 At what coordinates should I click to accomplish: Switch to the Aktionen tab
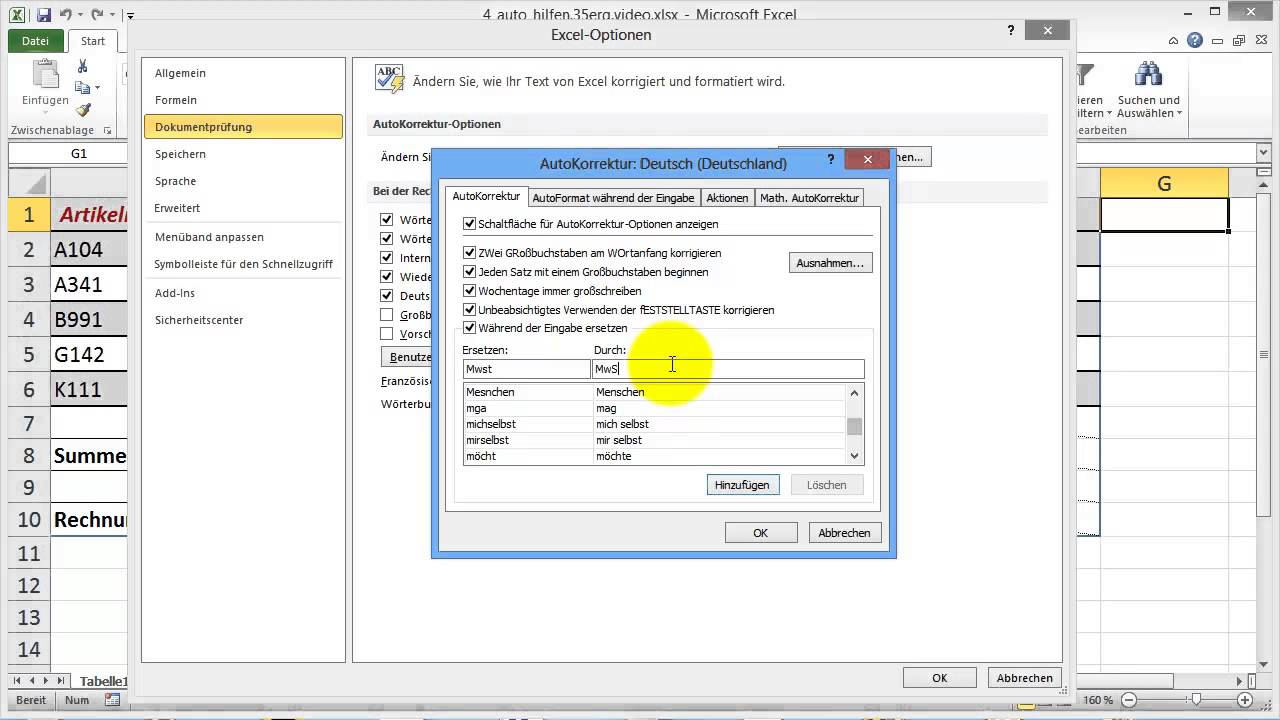(x=727, y=198)
